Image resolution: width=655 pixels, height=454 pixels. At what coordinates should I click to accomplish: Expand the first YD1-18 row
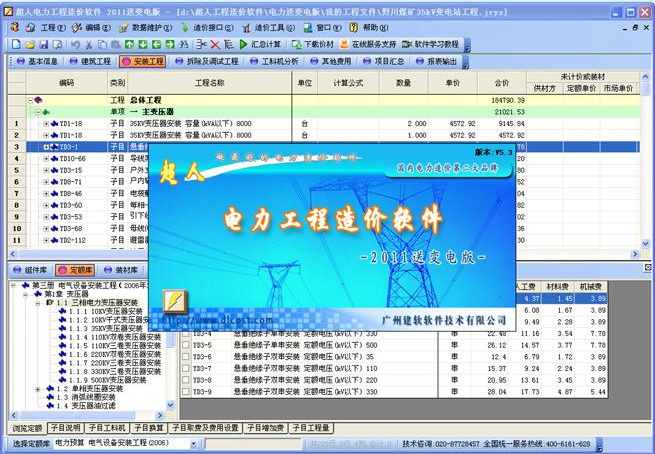46,124
